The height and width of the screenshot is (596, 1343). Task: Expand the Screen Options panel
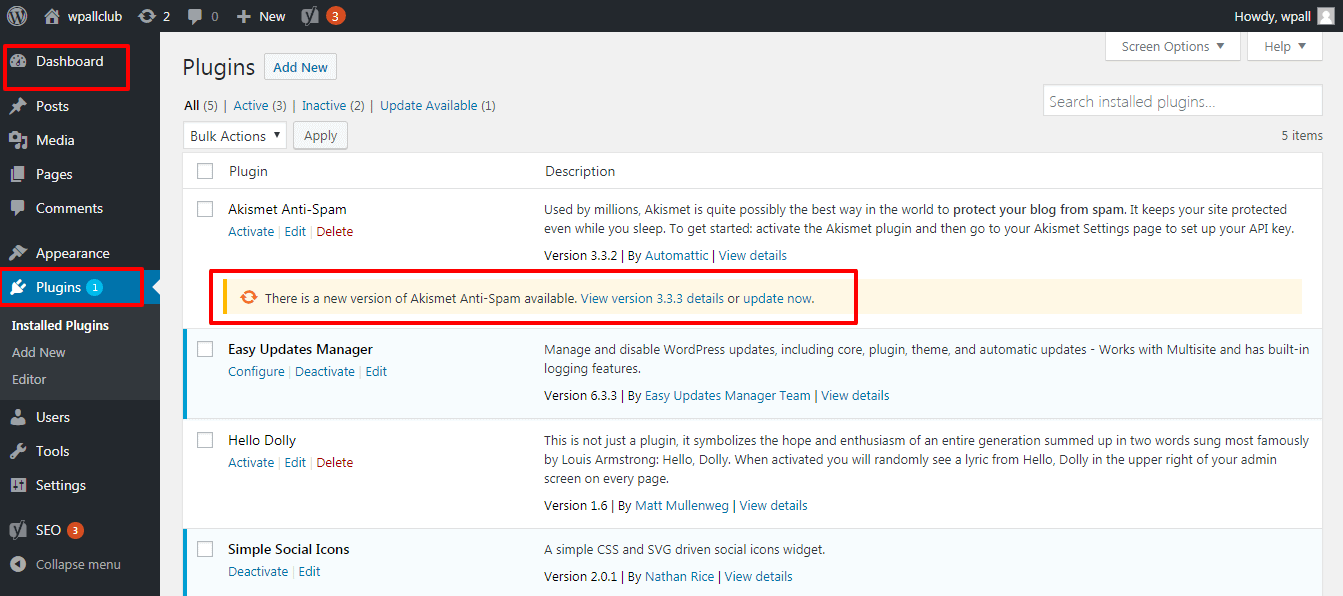1173,46
